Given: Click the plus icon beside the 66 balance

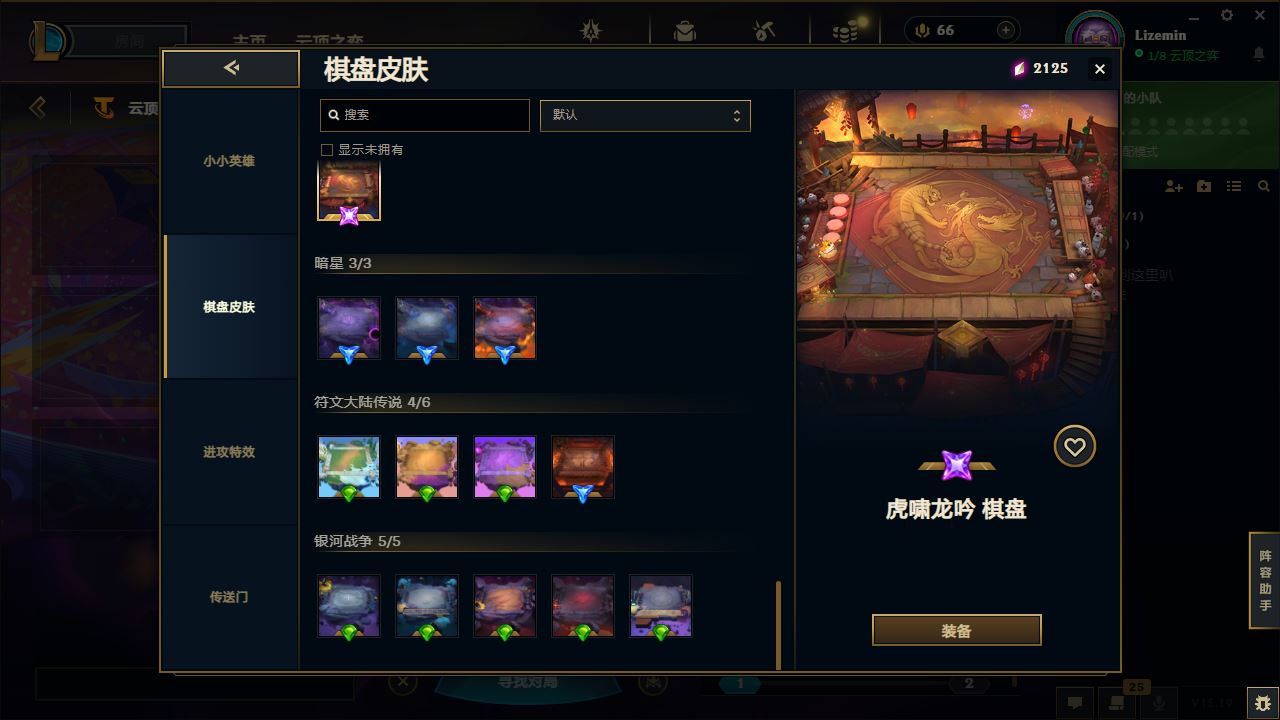Looking at the screenshot, I should [1006, 30].
